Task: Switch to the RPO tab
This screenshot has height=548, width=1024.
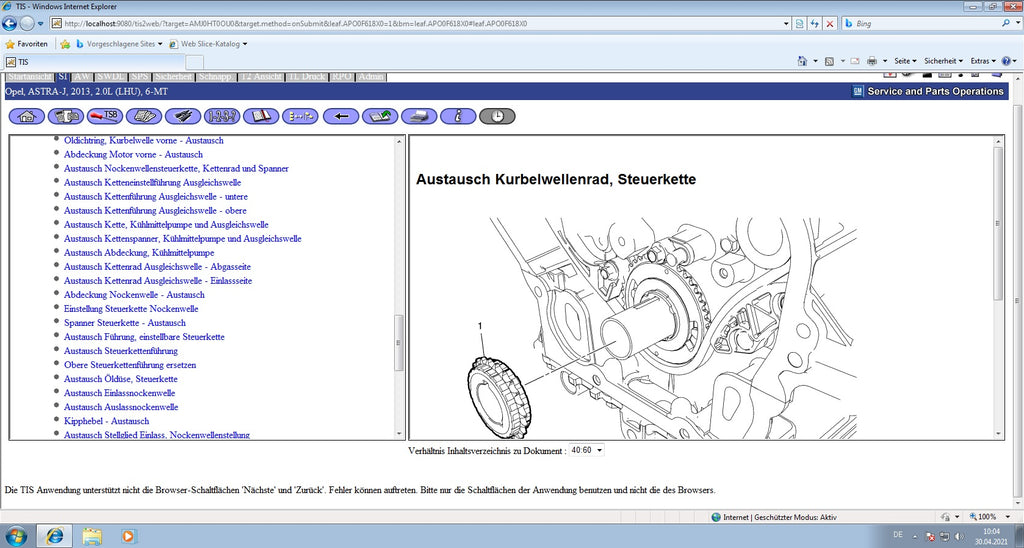Action: [342, 76]
